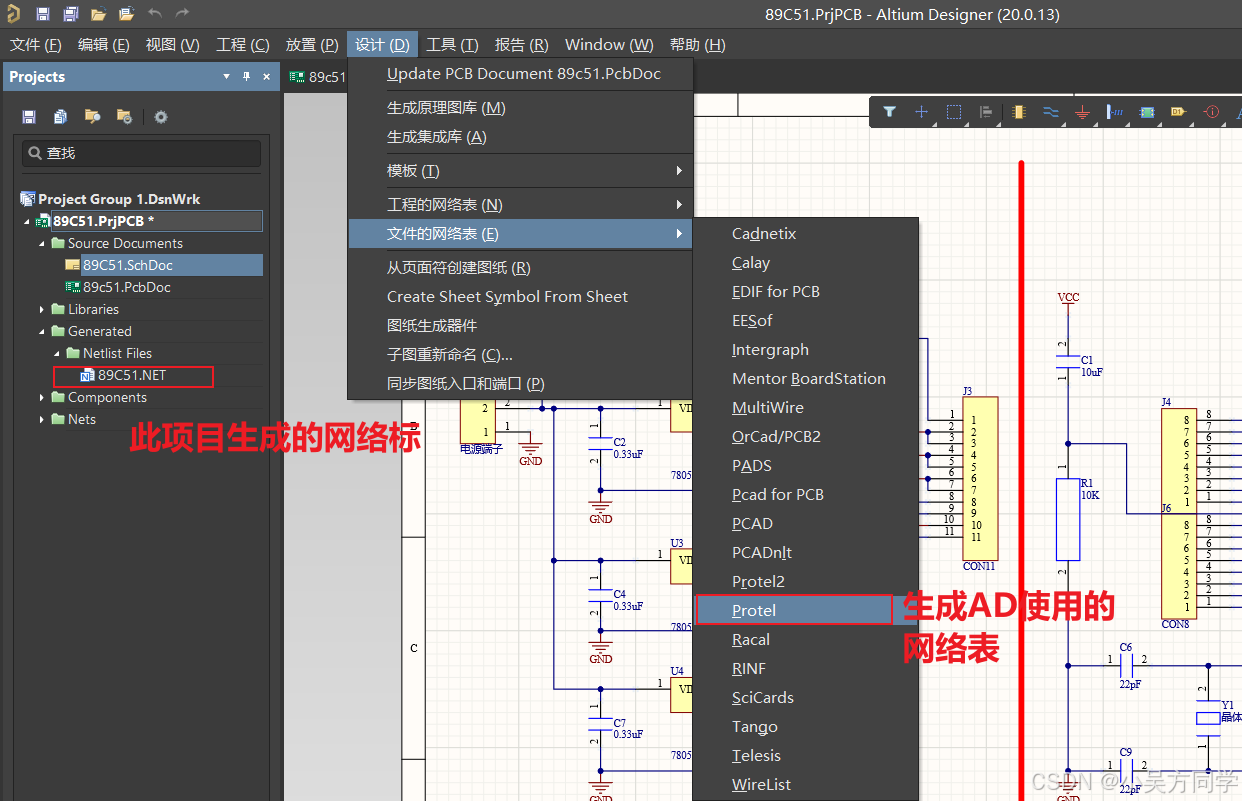Click folder settings icon in Projects panel

(x=124, y=117)
